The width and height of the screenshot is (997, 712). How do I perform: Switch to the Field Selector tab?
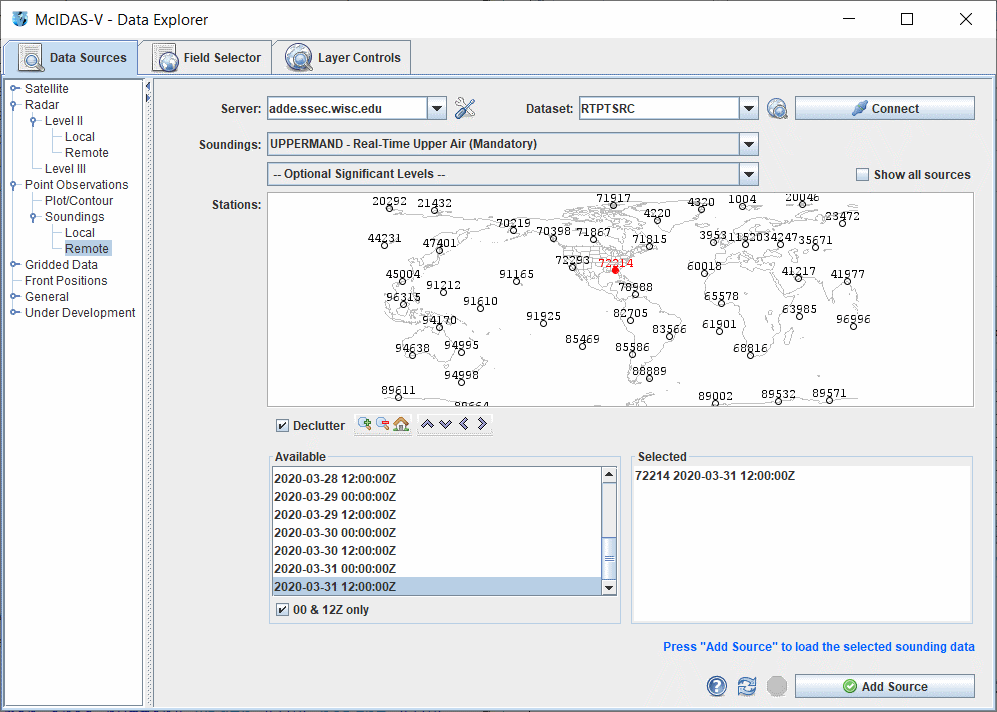pos(208,58)
